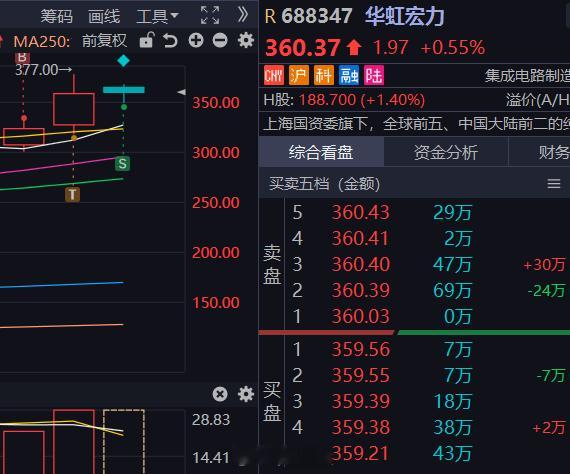This screenshot has width=570, height=474.
Task: Switch to 资金分析 tab
Action: tap(446, 152)
